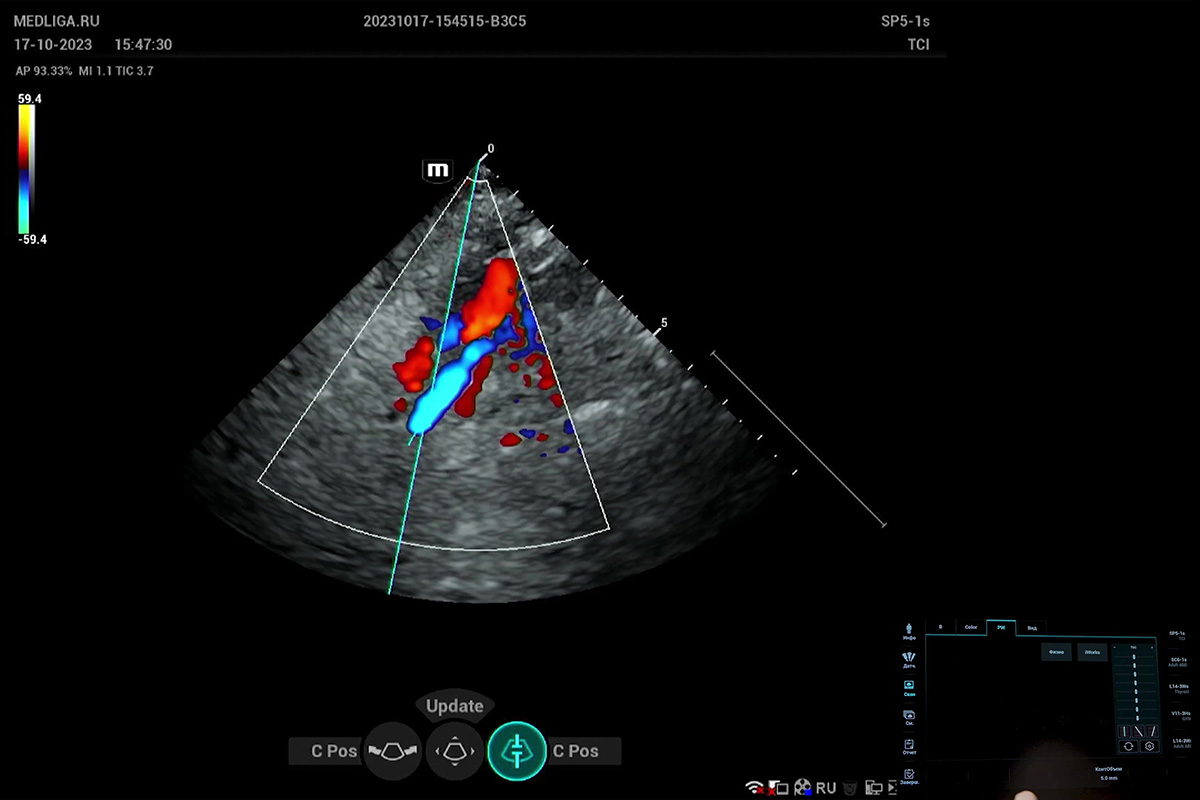Switch to the B mode tab

(940, 628)
